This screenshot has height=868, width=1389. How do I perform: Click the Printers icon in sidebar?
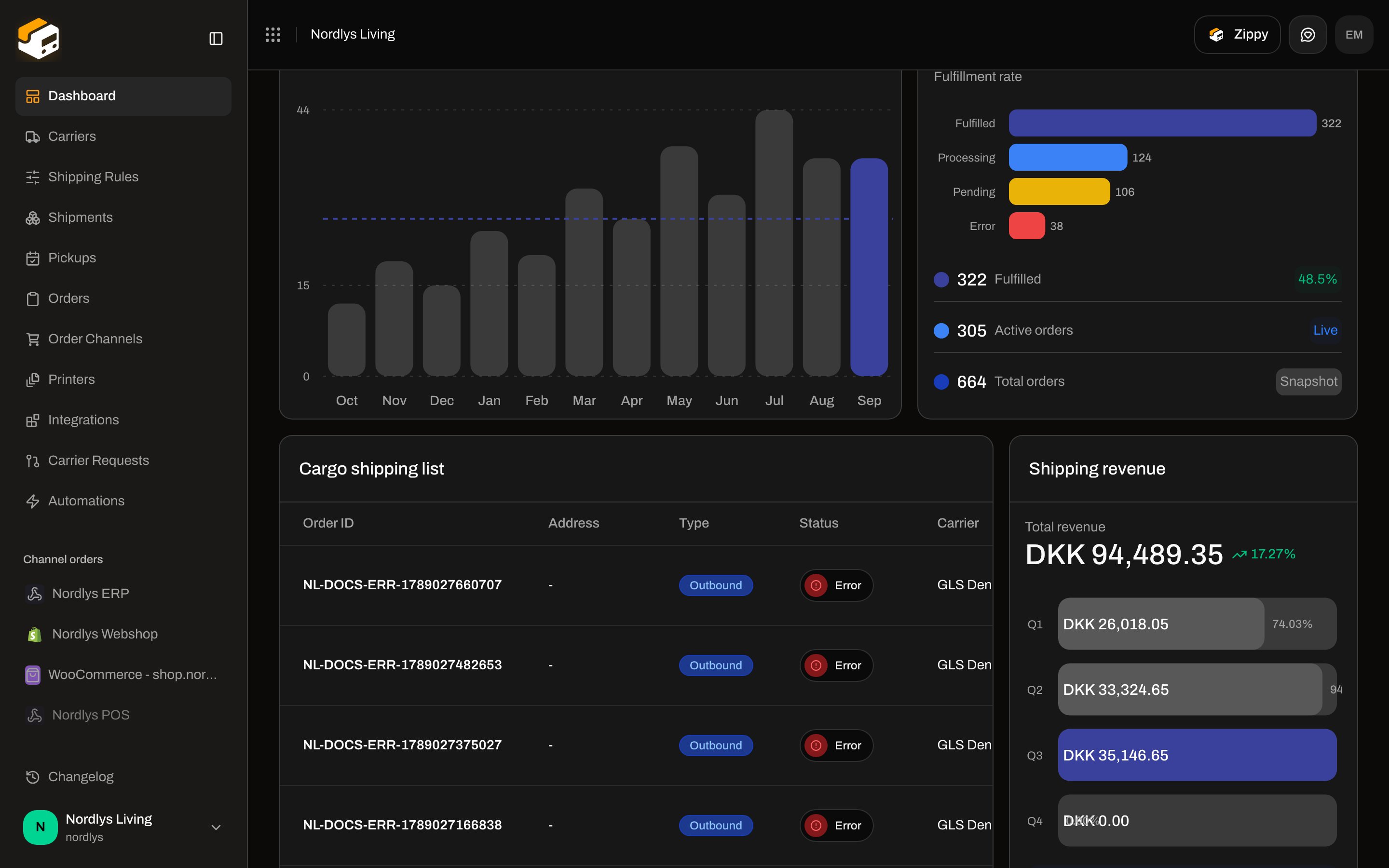point(33,380)
